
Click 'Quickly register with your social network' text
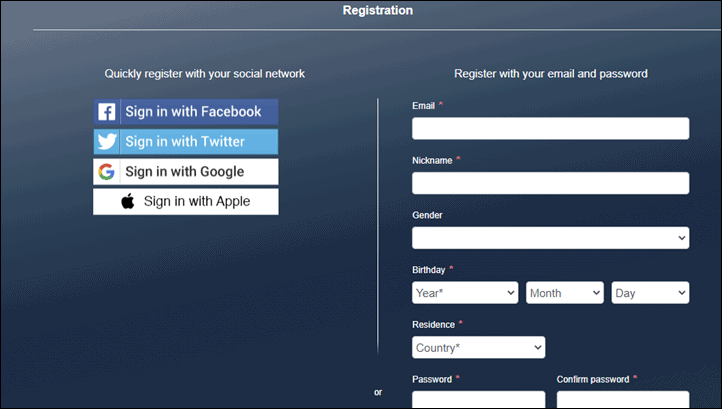pos(204,74)
